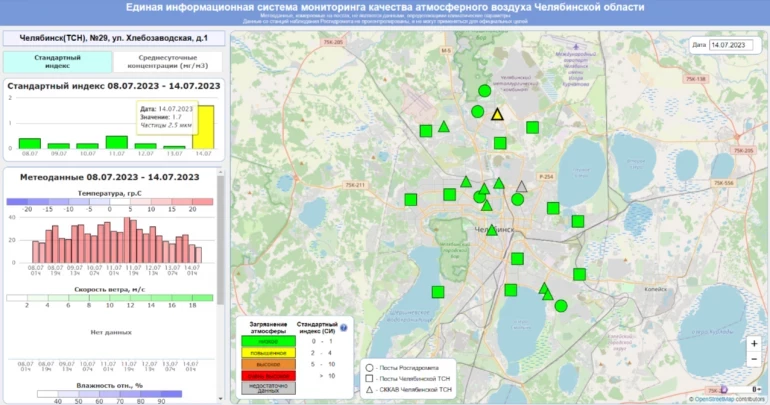Viewport: 770px width, 405px height.
Task: Click the yellow triangle station marker
Action: [497, 114]
